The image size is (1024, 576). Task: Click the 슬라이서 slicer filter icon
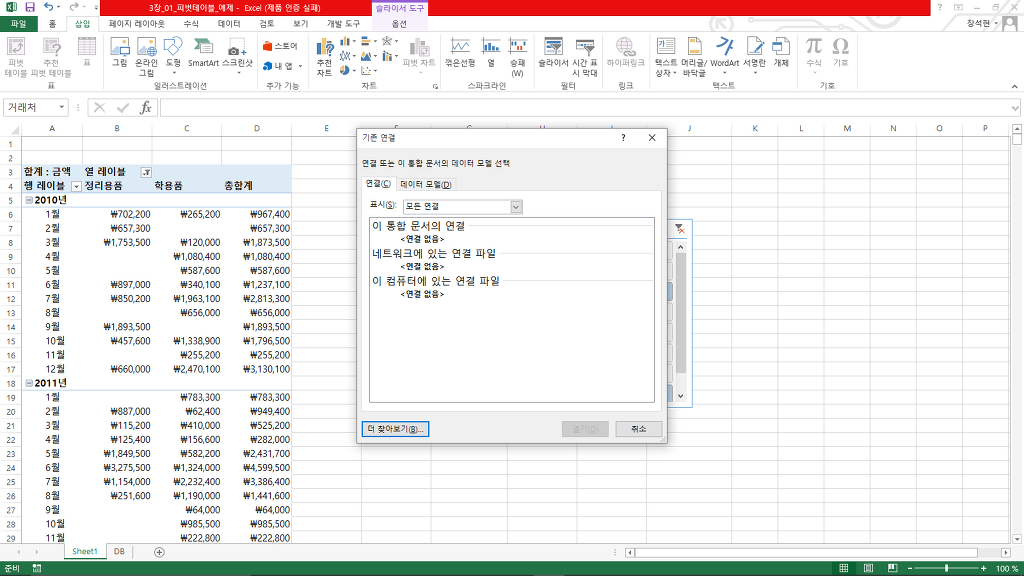coord(553,52)
